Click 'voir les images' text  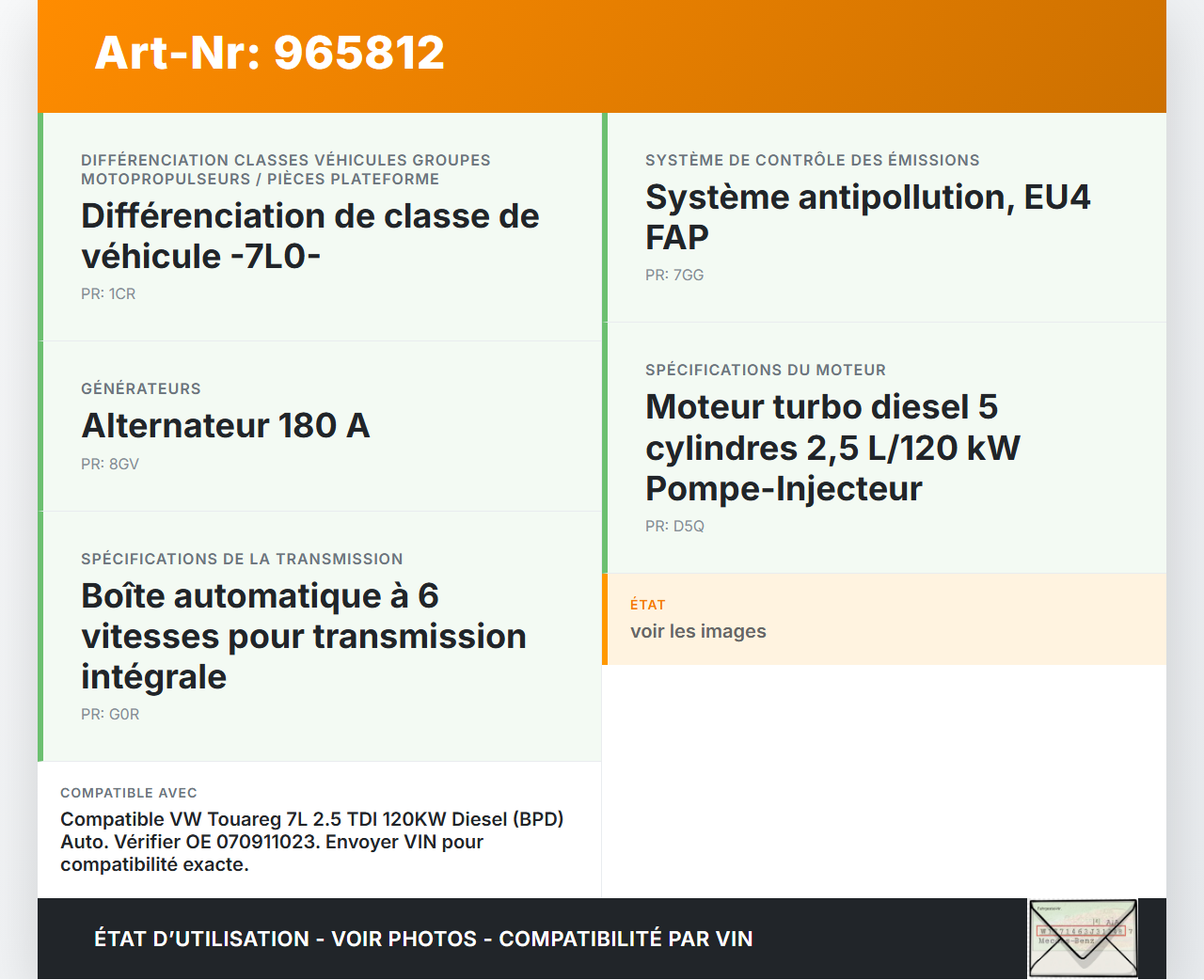click(698, 631)
